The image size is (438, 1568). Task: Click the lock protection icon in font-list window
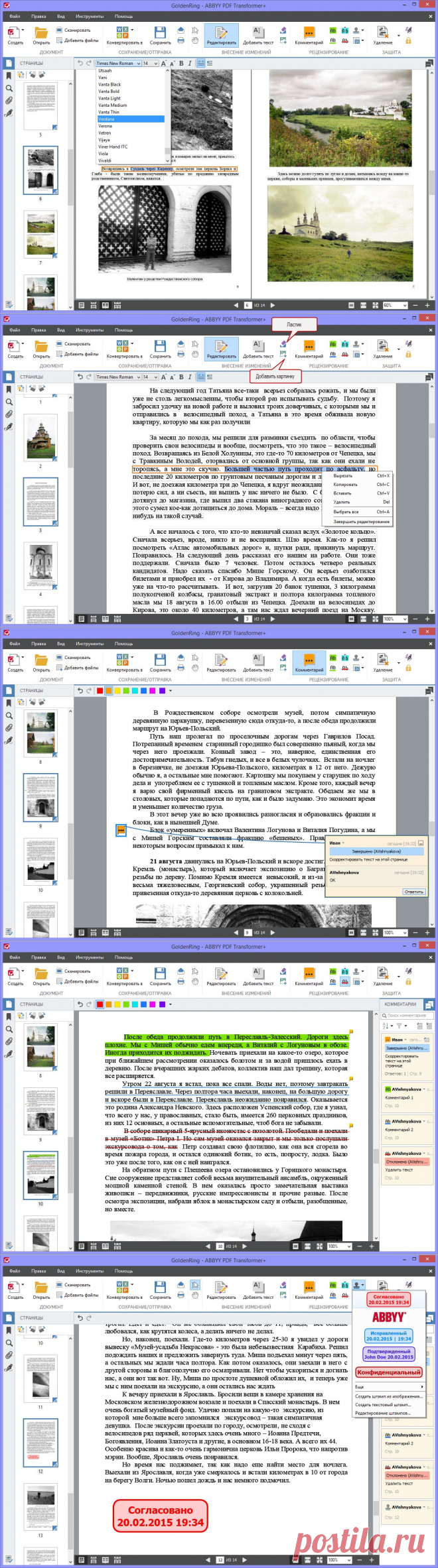coord(409,40)
